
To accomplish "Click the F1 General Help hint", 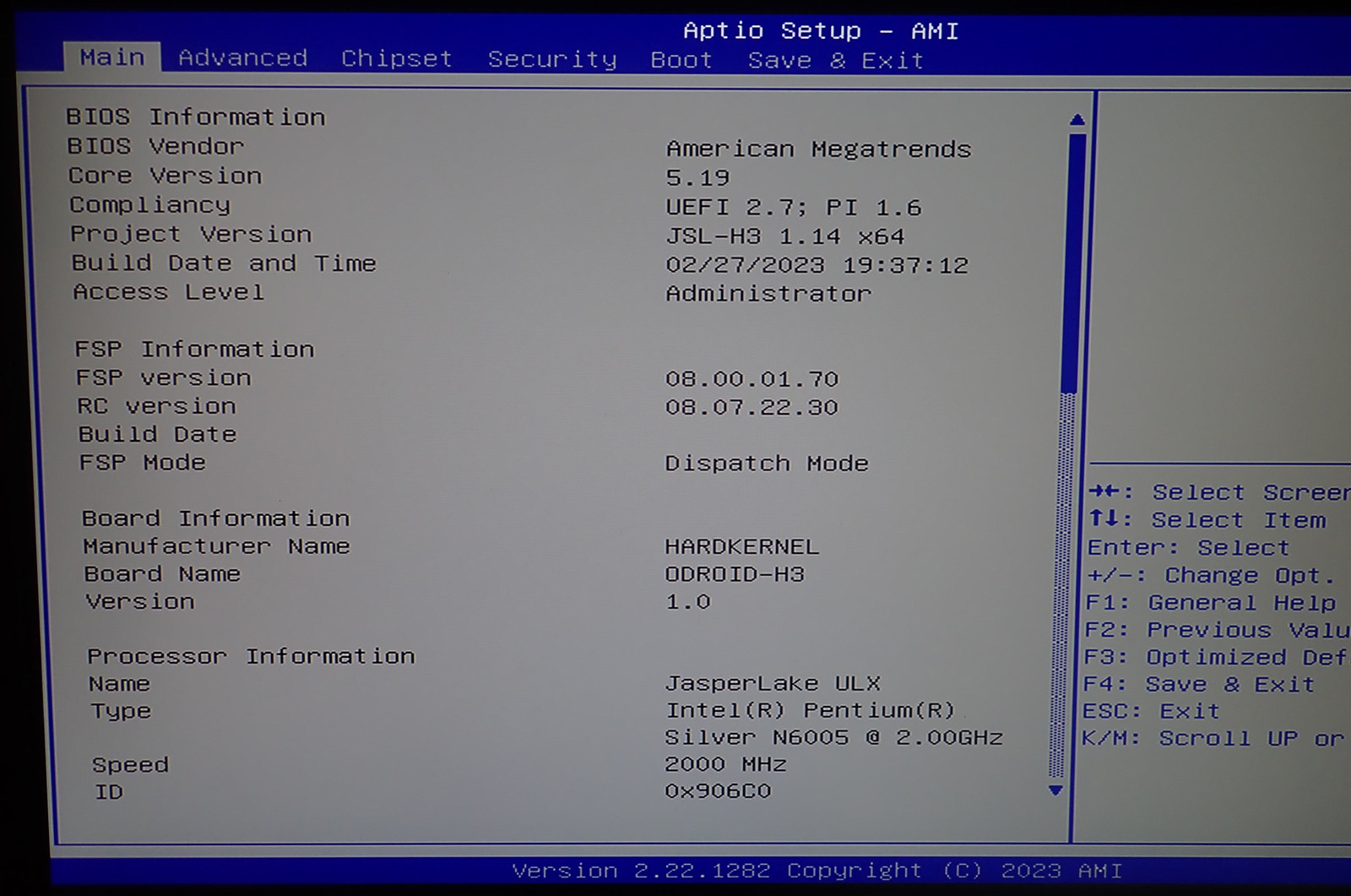I will point(1210,603).
